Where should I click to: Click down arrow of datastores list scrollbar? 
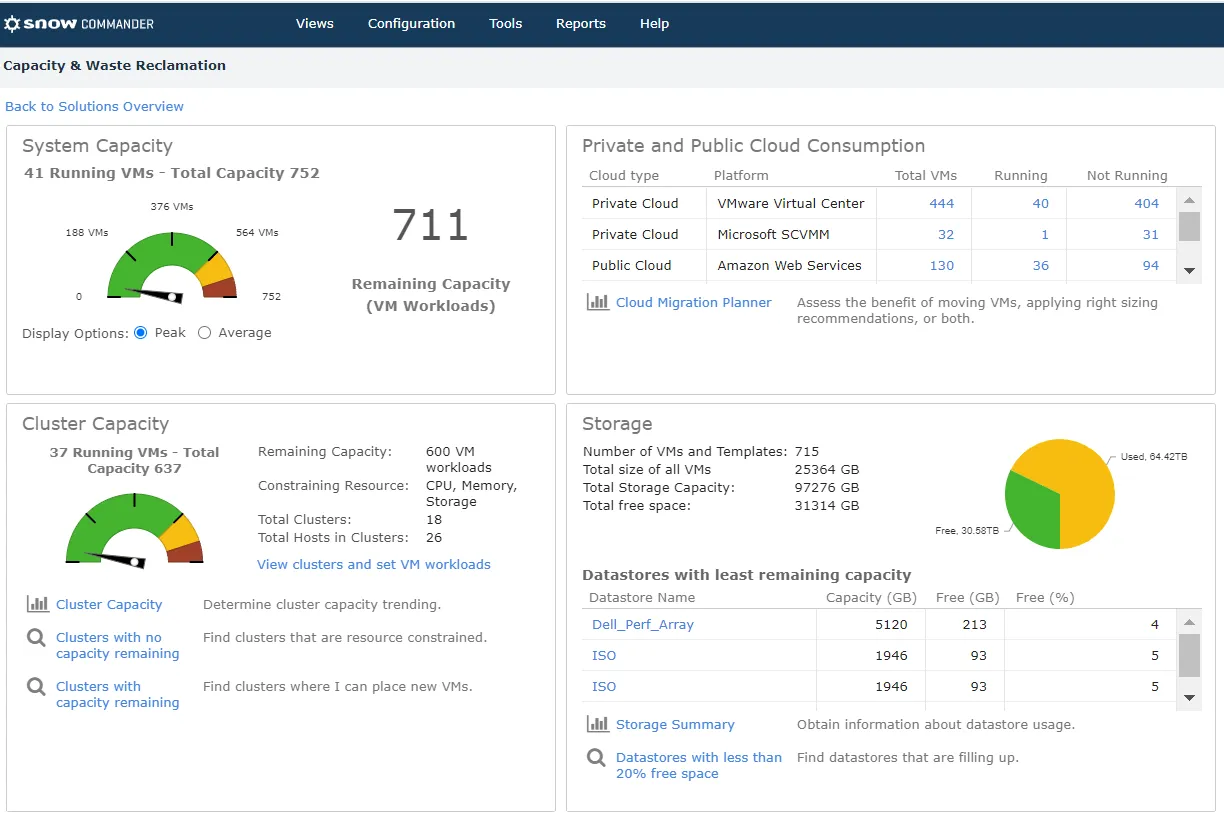coord(1189,698)
